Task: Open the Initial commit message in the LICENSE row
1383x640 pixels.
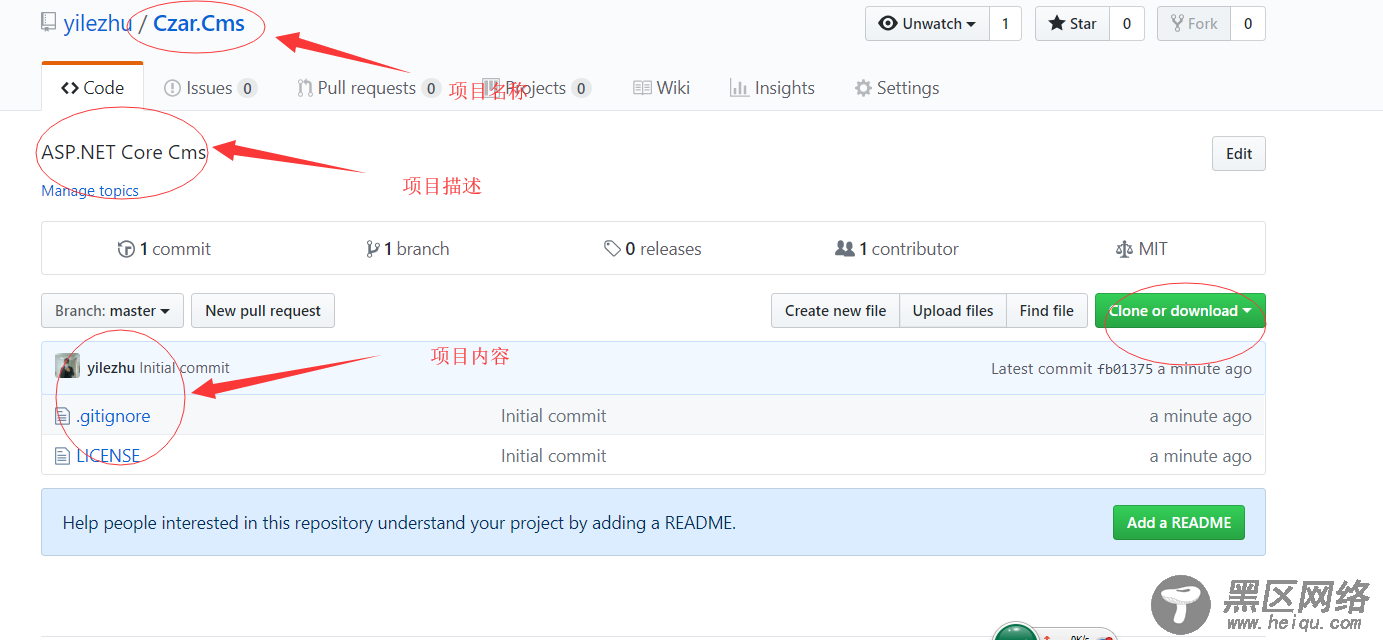Action: coord(554,456)
